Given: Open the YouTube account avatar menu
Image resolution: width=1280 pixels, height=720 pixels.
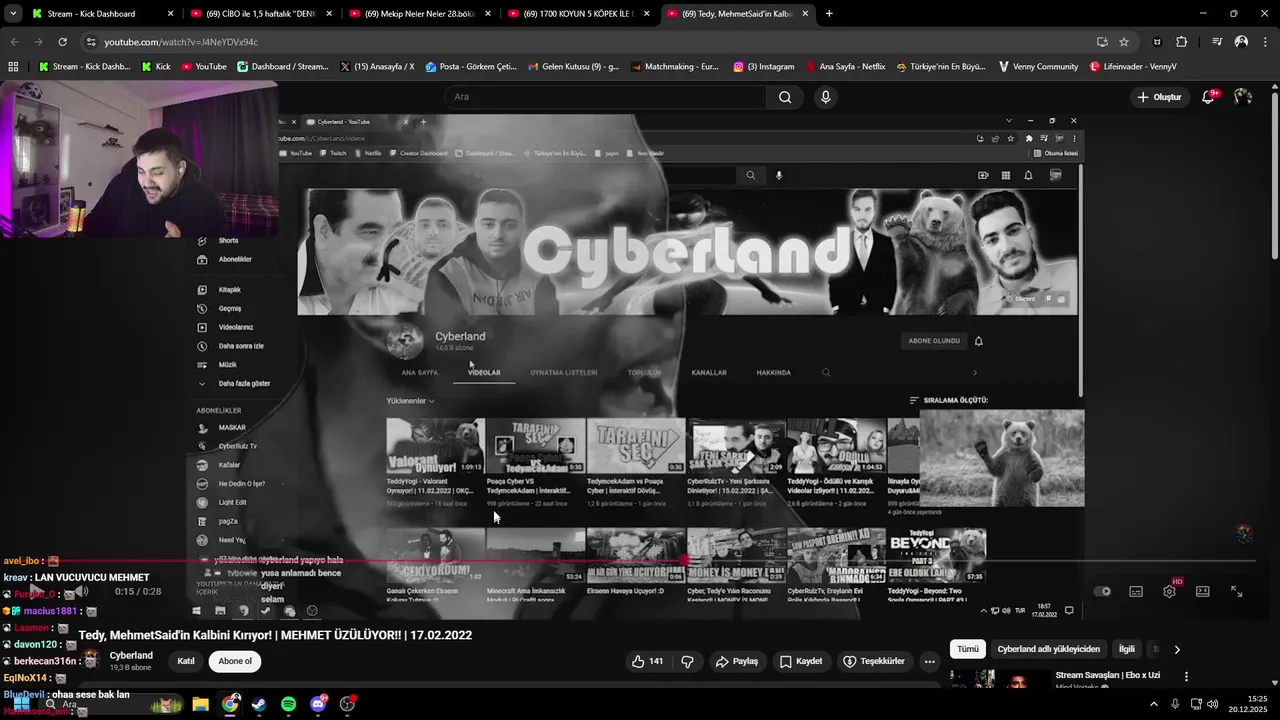Looking at the screenshot, I should 1243,97.
